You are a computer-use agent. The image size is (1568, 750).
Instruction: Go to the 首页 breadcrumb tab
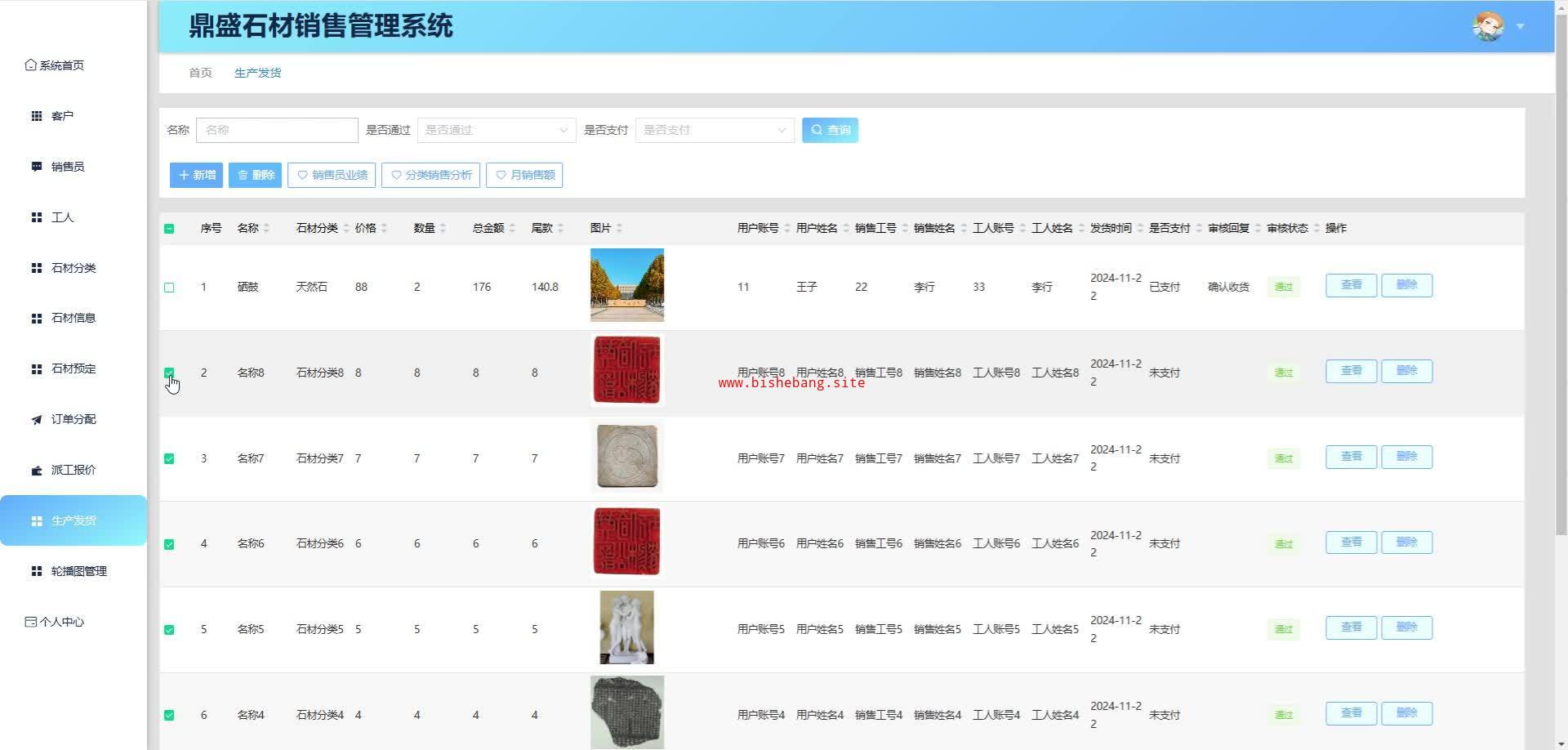pos(200,73)
